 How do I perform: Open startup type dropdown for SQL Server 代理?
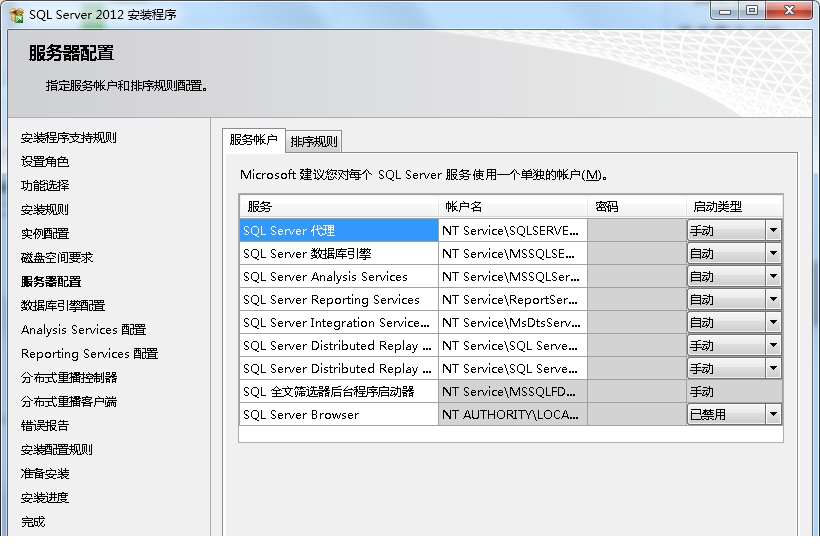pos(773,230)
